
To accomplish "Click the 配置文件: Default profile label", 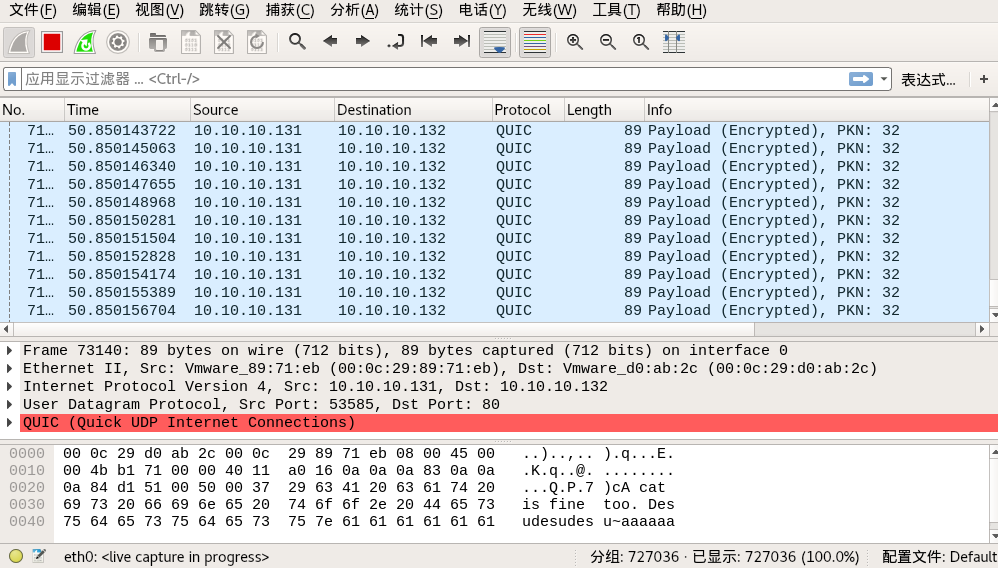I will tap(939, 557).
